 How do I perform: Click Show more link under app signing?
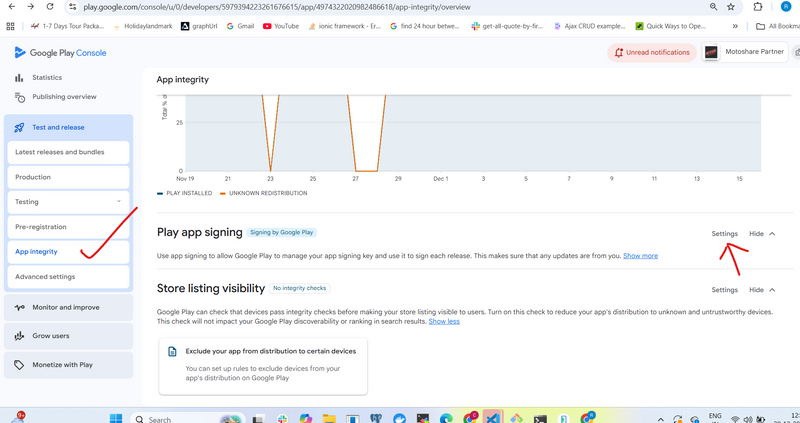[640, 256]
